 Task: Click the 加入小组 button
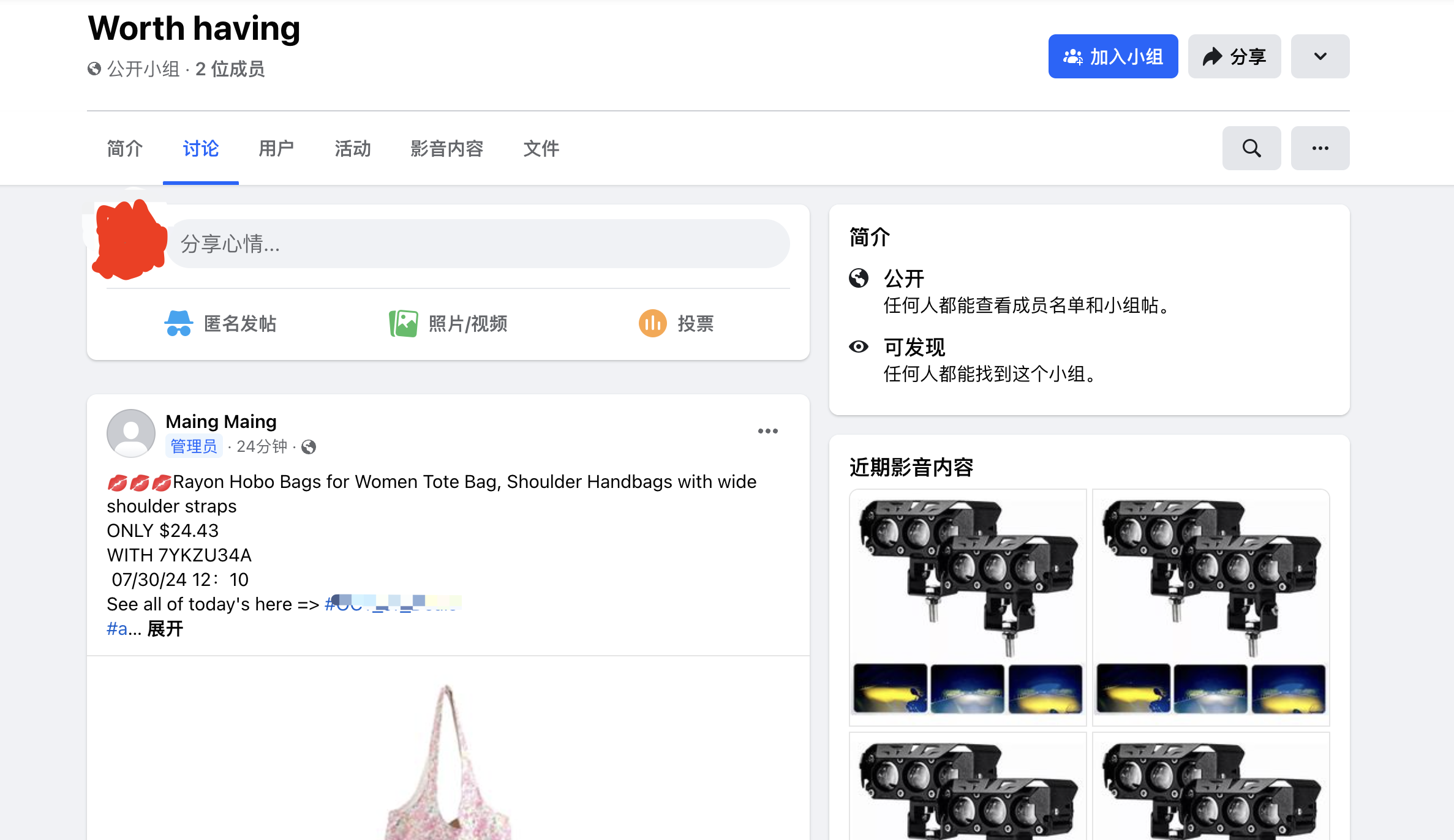(x=1113, y=56)
